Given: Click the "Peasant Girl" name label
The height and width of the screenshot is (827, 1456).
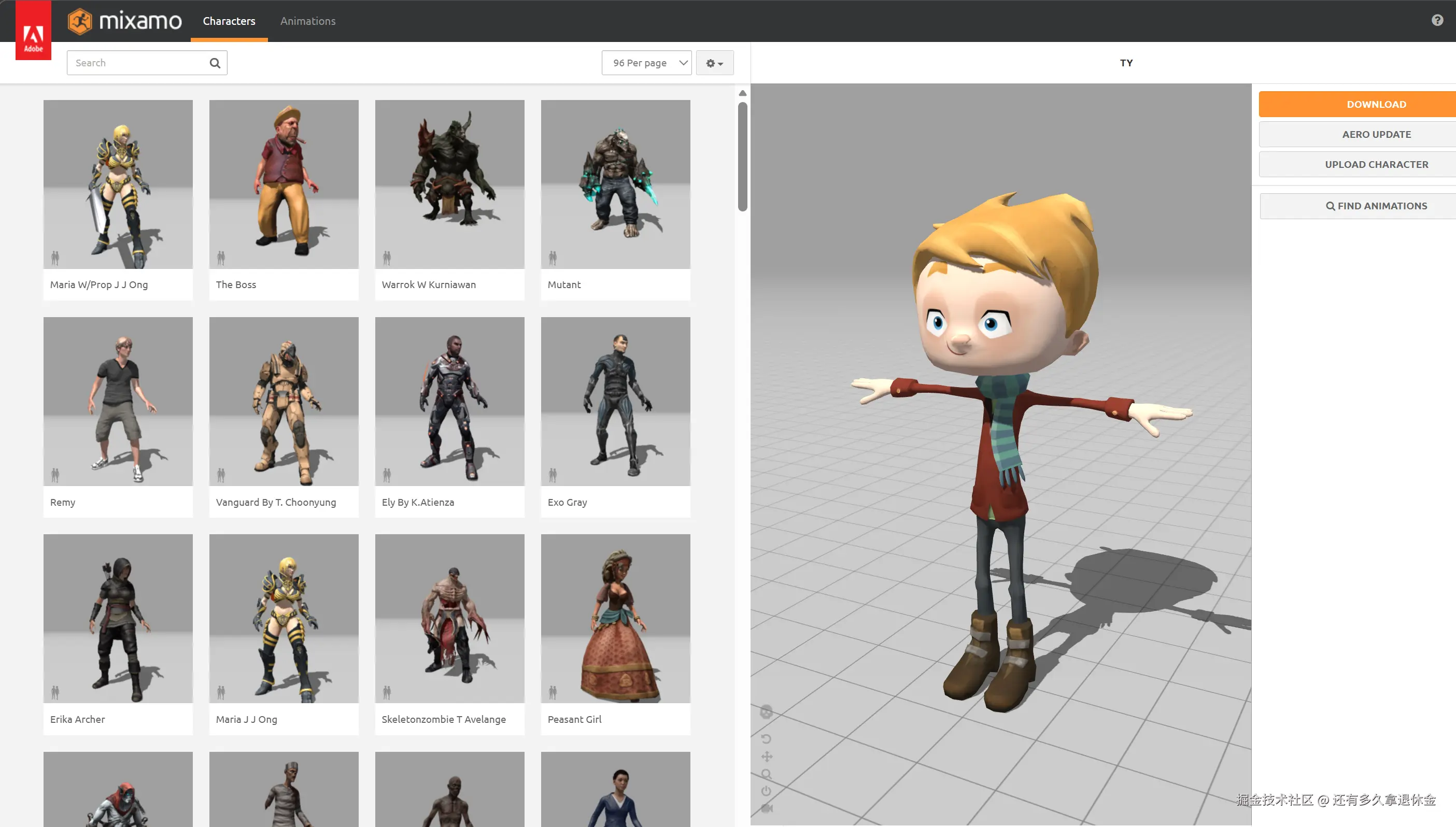Looking at the screenshot, I should click(x=574, y=719).
